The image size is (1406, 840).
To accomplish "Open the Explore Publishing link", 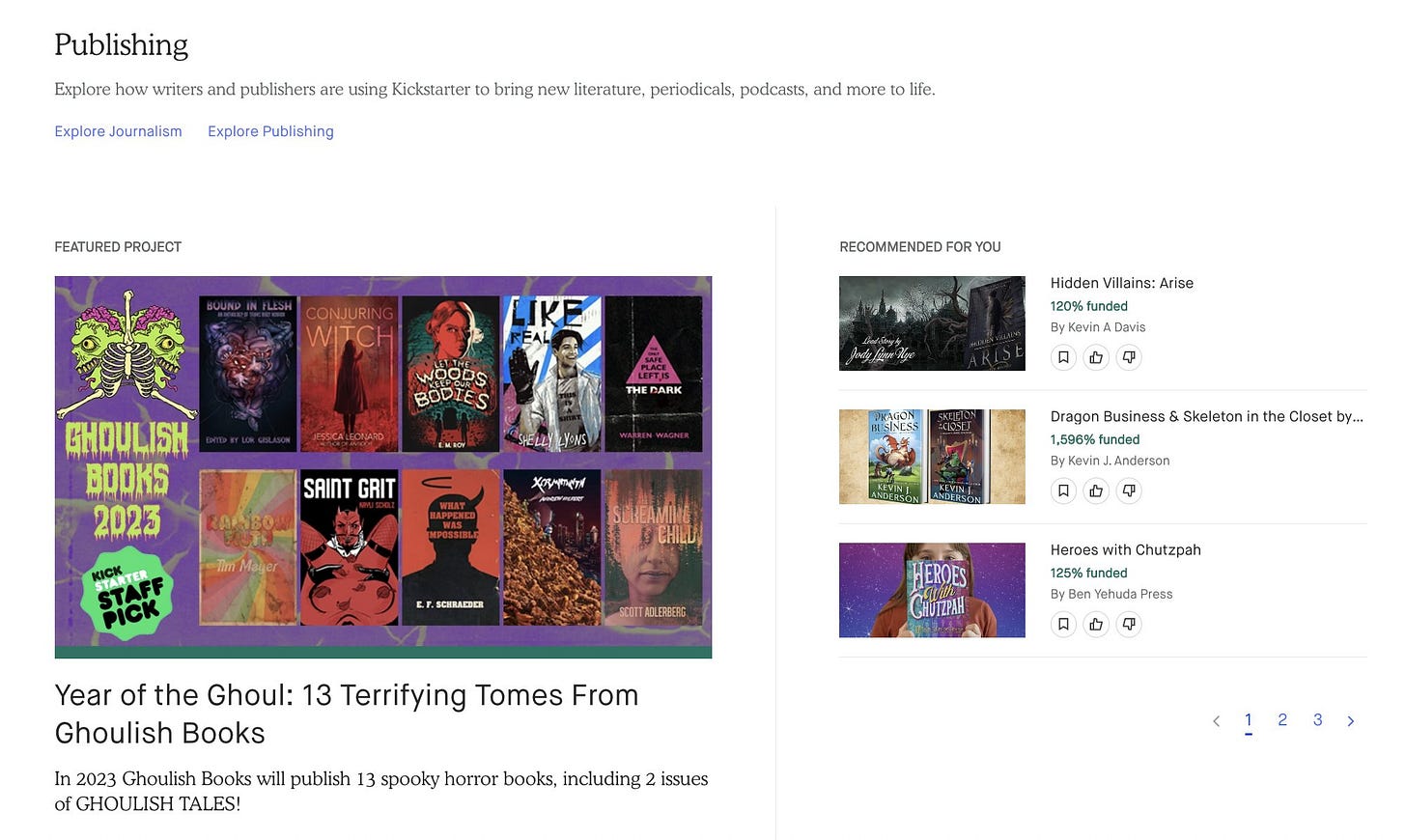I will [270, 131].
